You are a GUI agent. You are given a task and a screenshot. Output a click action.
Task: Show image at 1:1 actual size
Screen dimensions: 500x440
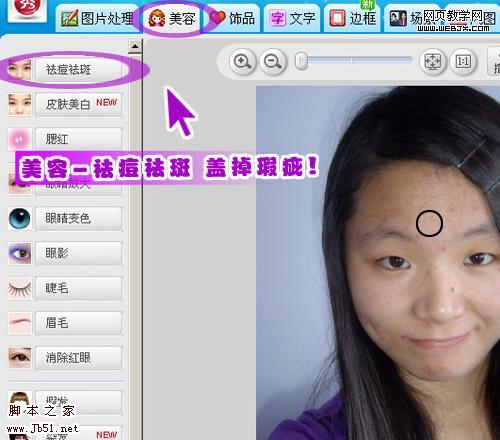[463, 62]
